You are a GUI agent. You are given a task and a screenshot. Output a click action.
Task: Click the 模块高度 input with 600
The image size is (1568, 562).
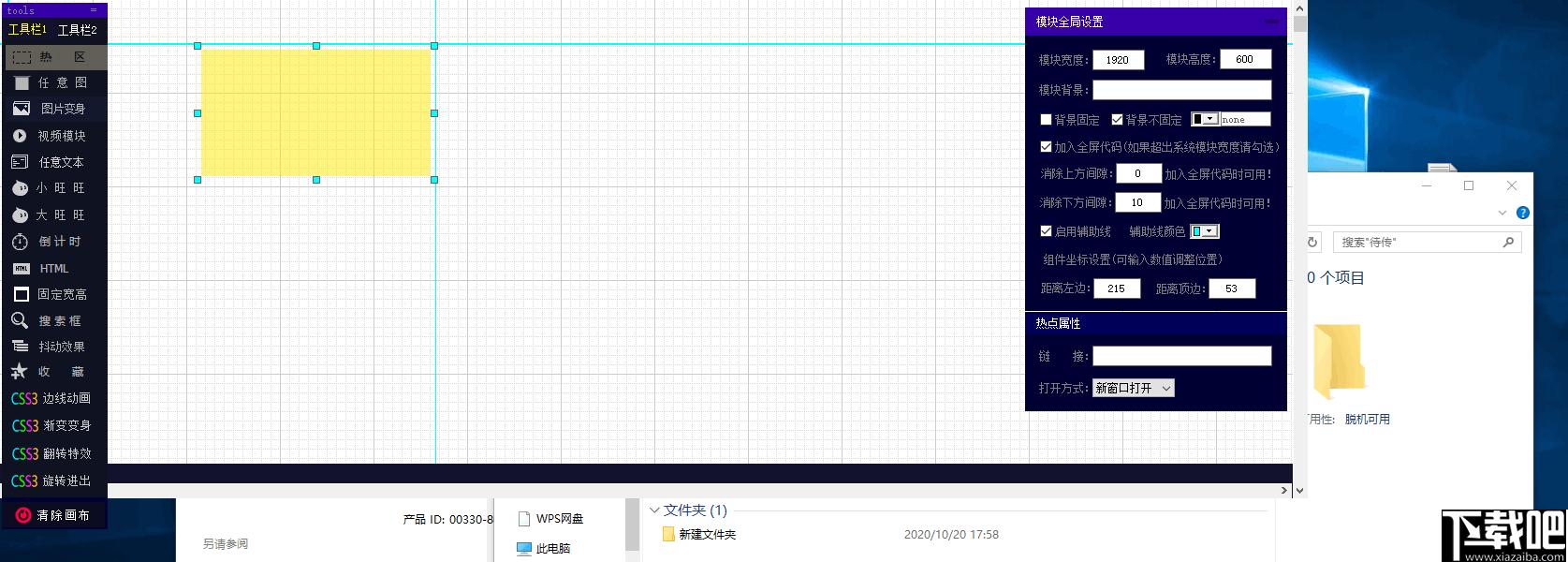(x=1245, y=59)
